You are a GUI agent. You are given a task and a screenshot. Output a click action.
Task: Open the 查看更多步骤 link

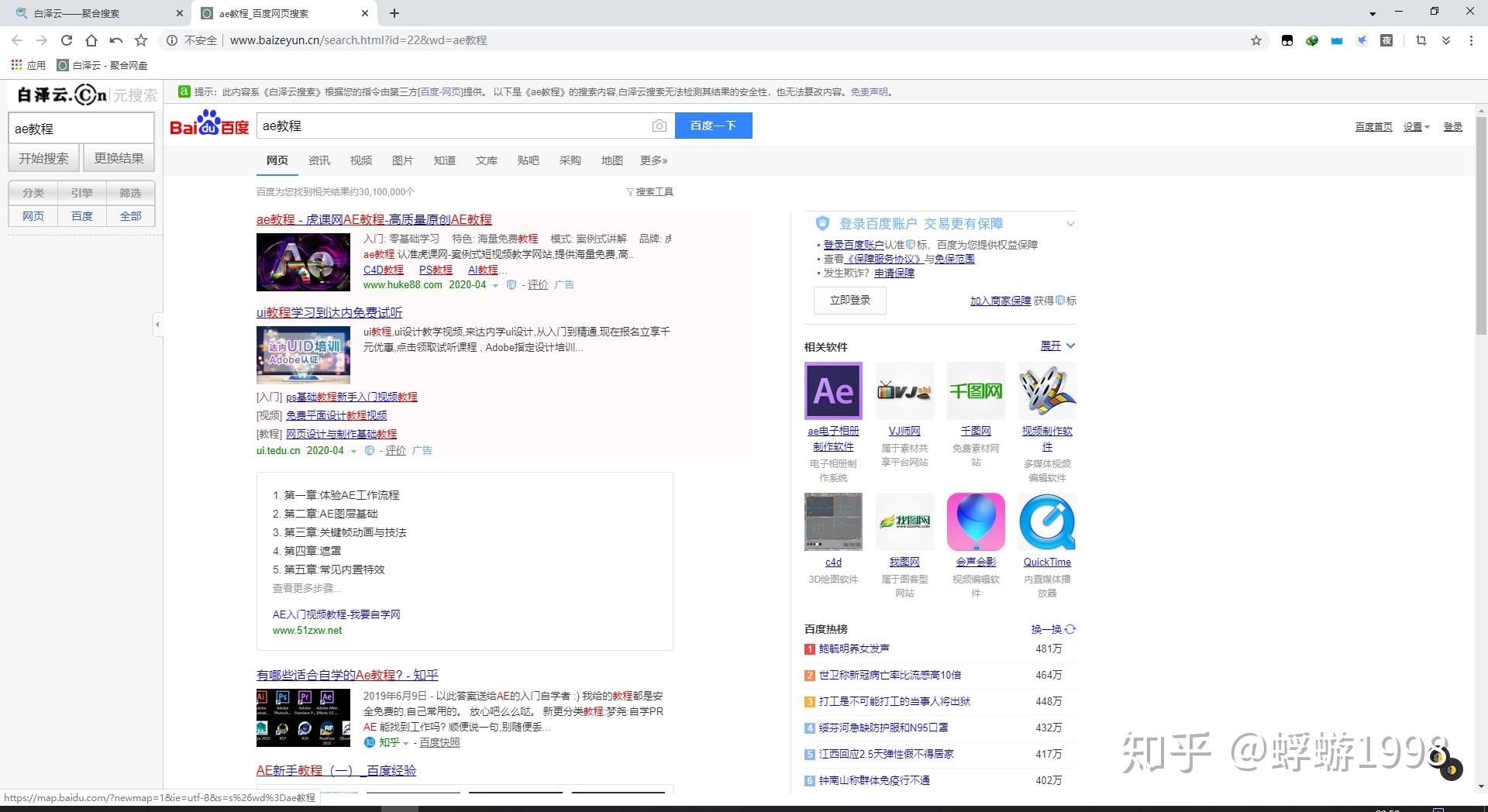306,588
